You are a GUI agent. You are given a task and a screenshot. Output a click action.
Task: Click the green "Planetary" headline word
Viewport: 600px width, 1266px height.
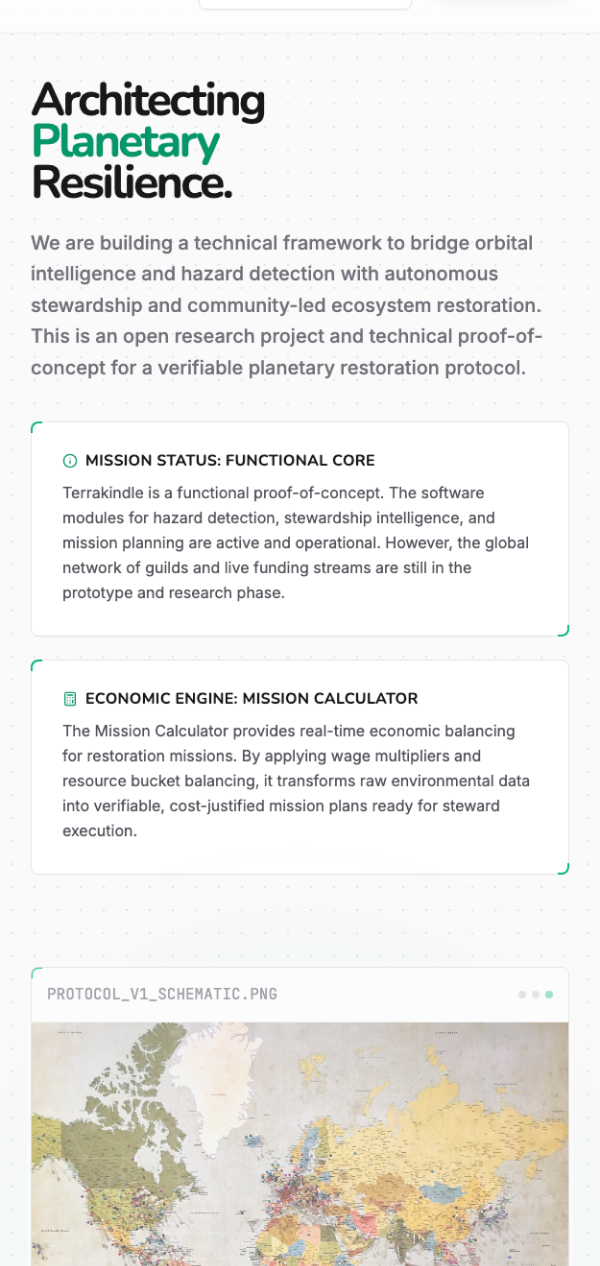point(126,143)
